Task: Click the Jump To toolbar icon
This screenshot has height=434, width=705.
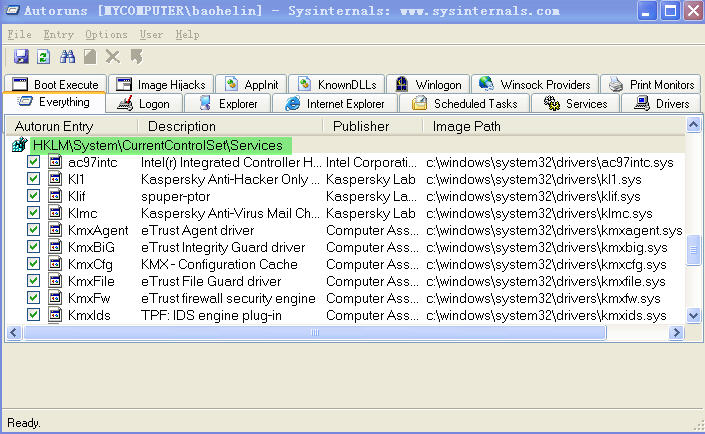Action: [136, 57]
